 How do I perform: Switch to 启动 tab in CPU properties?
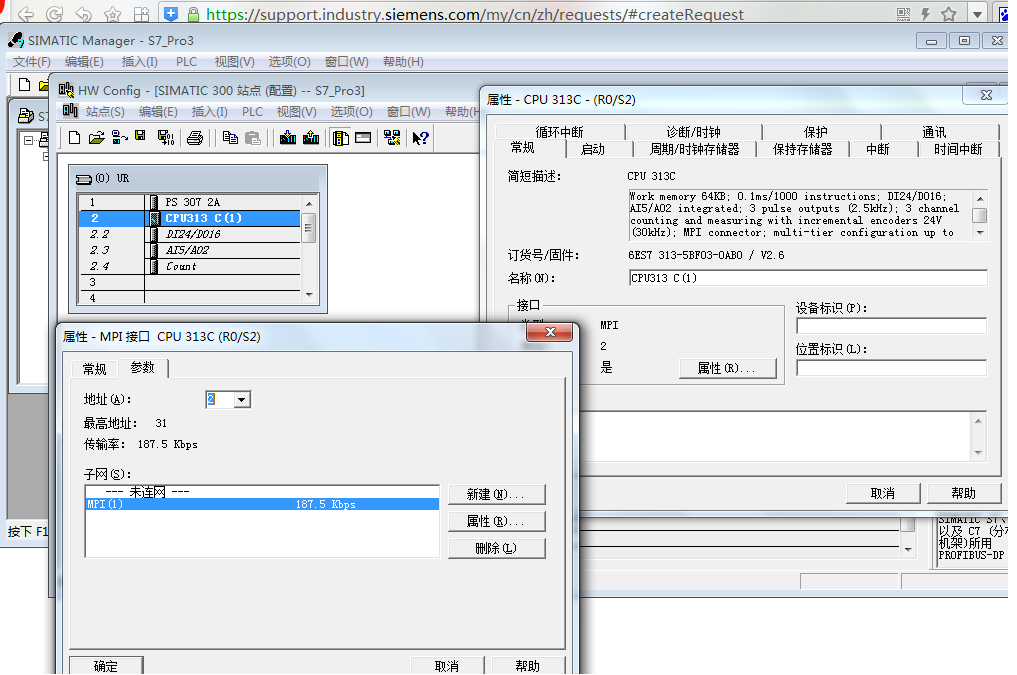[x=592, y=149]
